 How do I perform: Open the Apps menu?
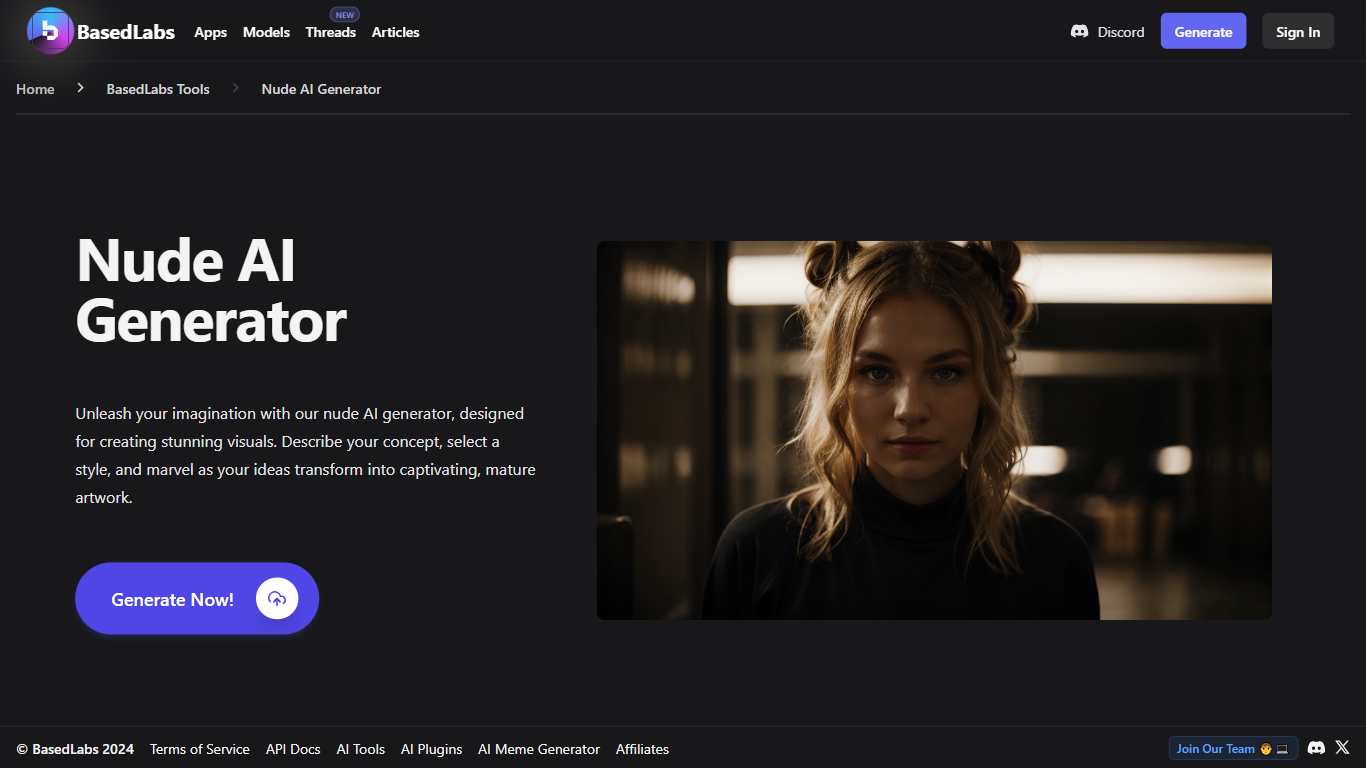tap(210, 32)
